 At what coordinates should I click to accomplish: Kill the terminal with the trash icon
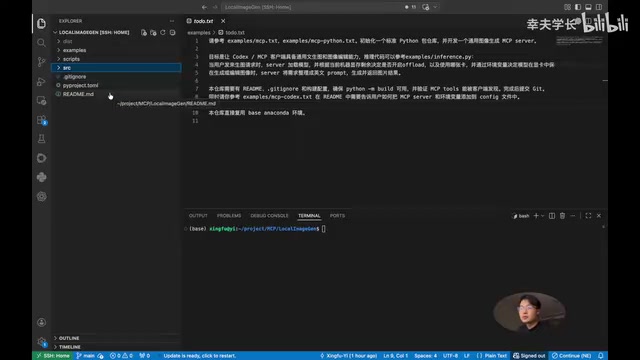tap(562, 216)
